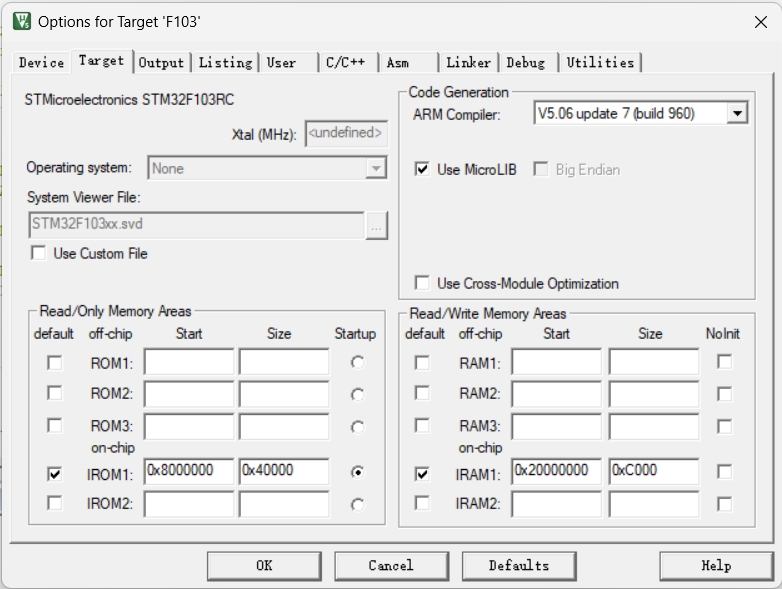Viewport: 782px width, 589px height.
Task: Enable Use Cross-Module Optimization
Action: 422,283
